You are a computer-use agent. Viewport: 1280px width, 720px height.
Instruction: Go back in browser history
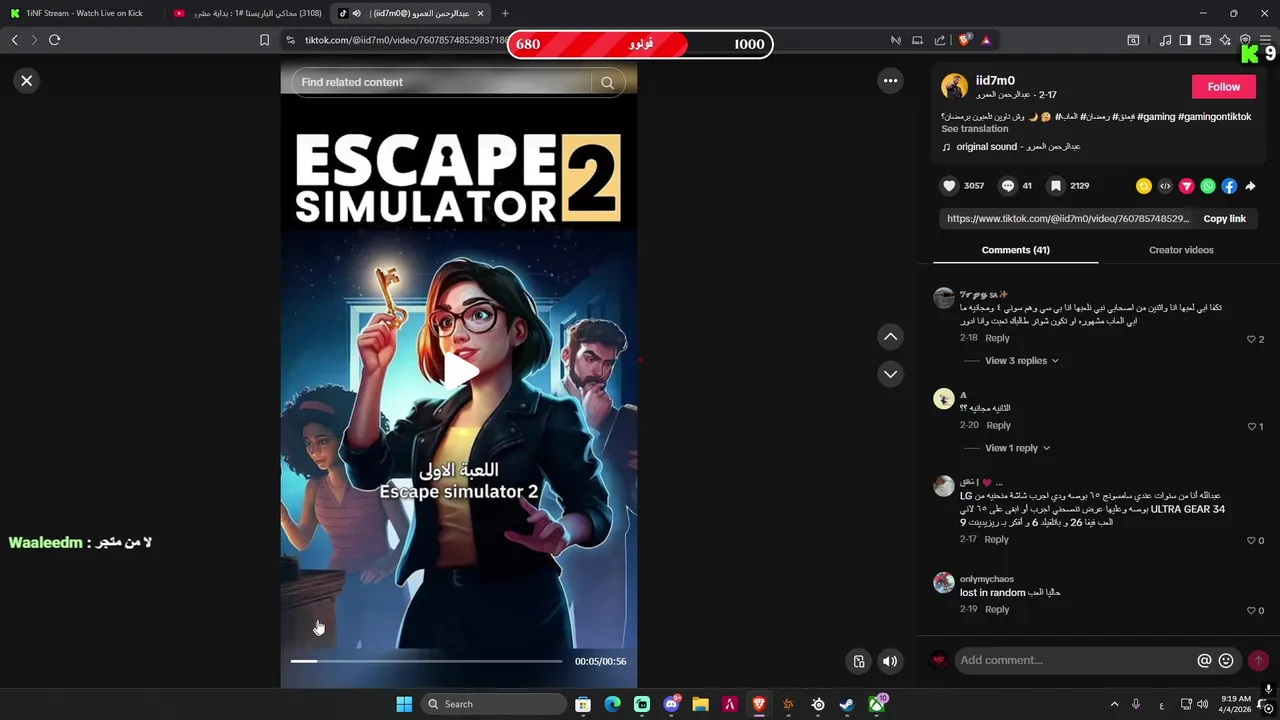pyautogui.click(x=14, y=40)
